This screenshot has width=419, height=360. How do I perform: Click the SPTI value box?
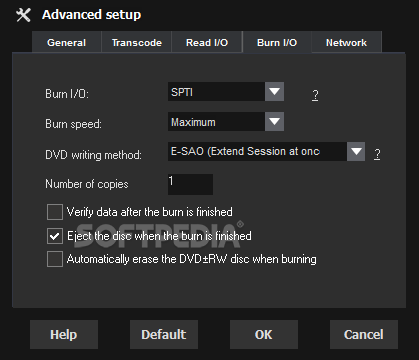pos(216,92)
